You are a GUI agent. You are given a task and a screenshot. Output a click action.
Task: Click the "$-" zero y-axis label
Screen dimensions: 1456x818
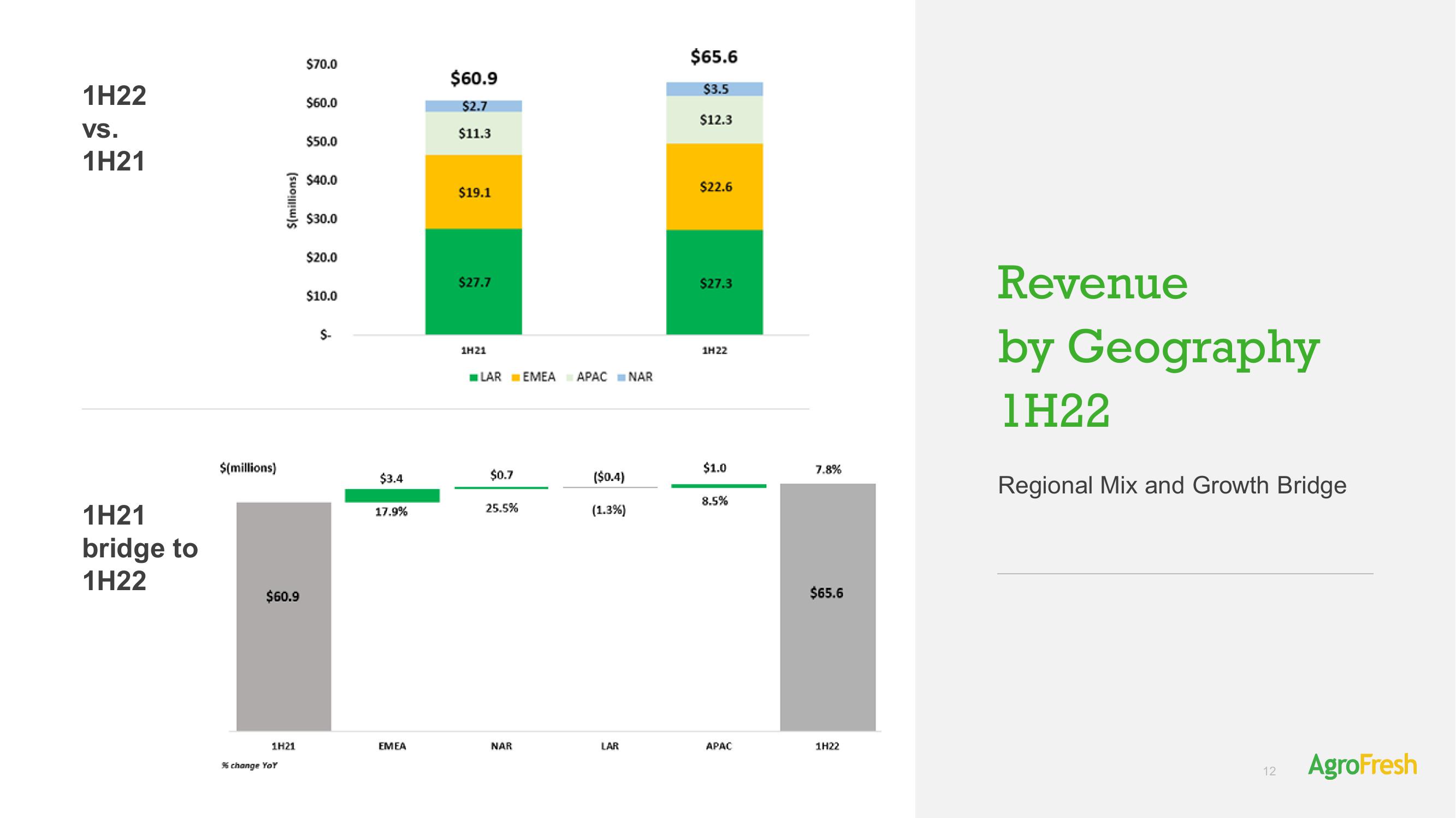coord(325,335)
